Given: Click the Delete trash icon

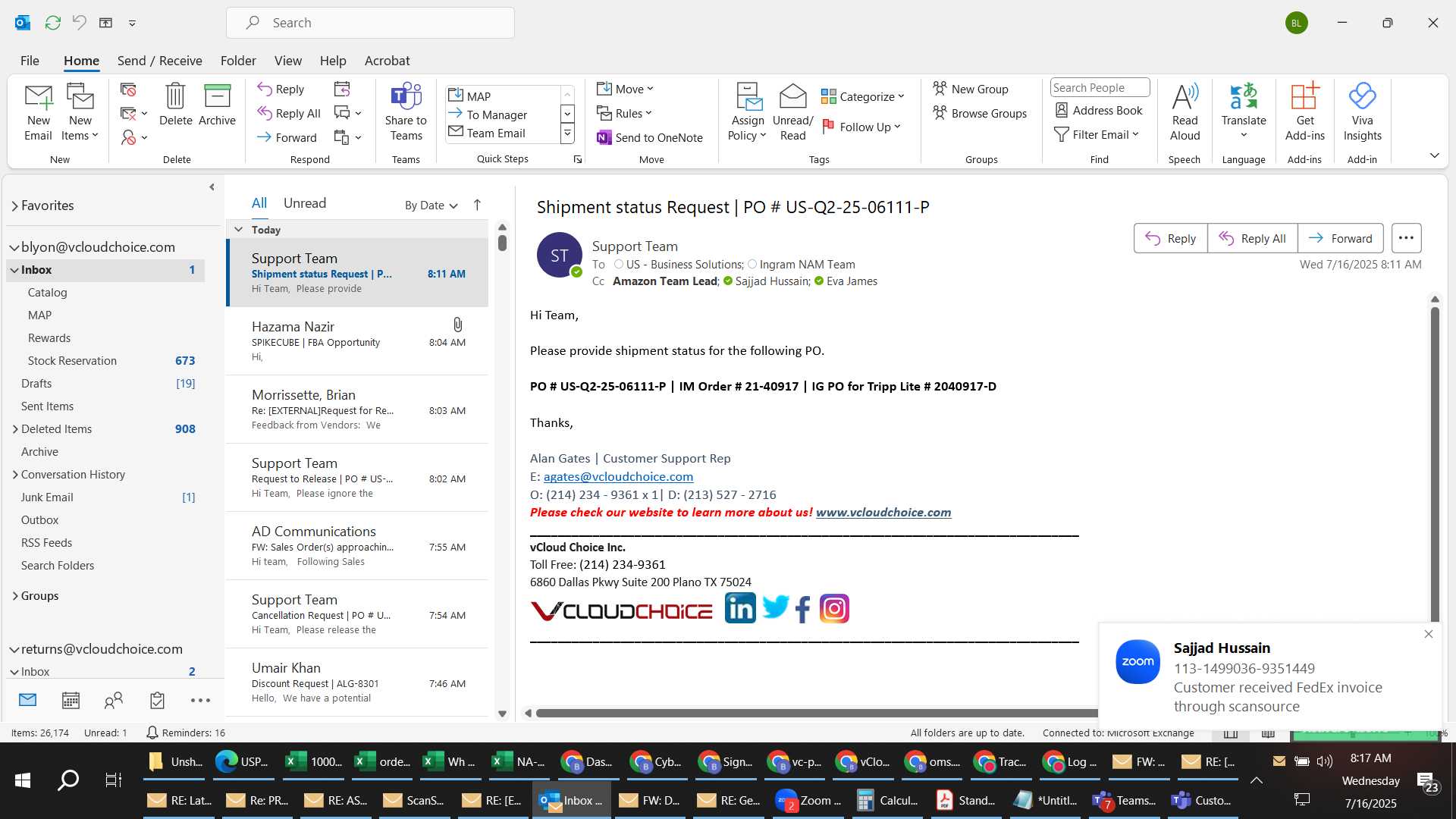Looking at the screenshot, I should point(175,104).
